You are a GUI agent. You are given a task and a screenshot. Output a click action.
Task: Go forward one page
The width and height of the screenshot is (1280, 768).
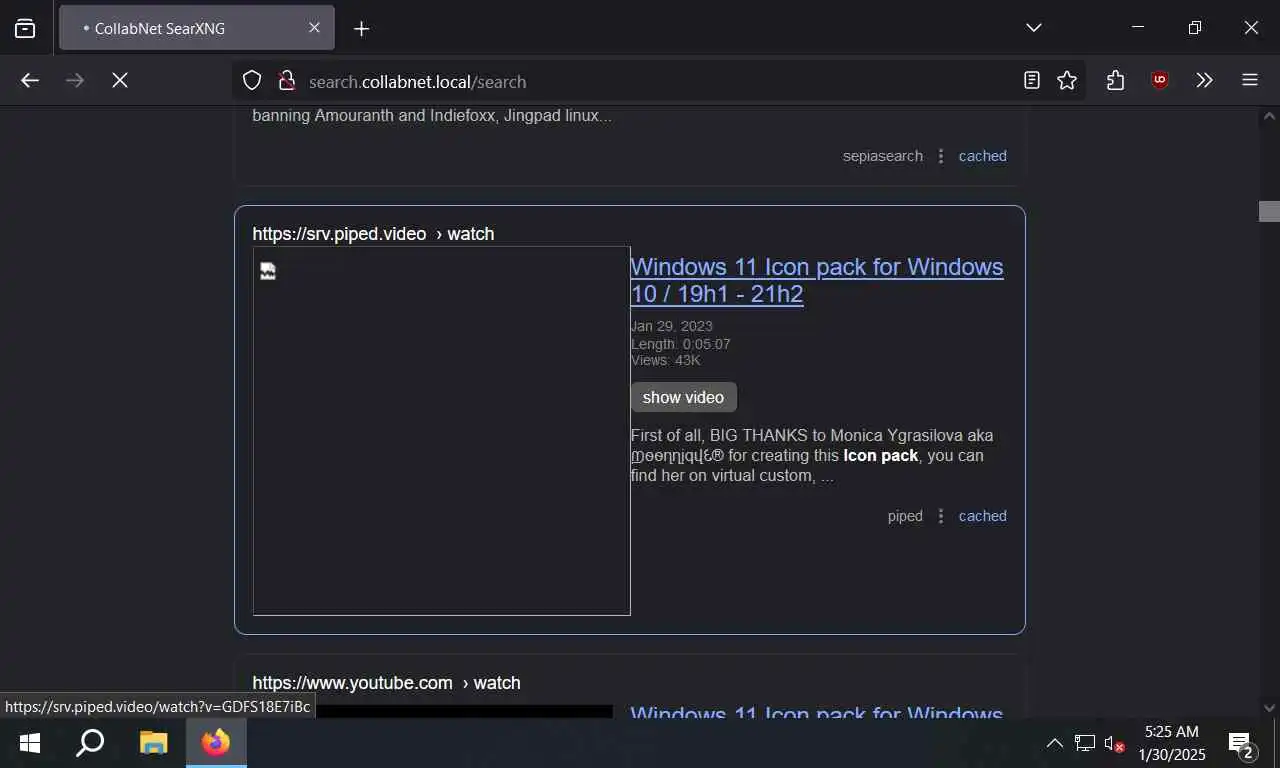[x=75, y=80]
